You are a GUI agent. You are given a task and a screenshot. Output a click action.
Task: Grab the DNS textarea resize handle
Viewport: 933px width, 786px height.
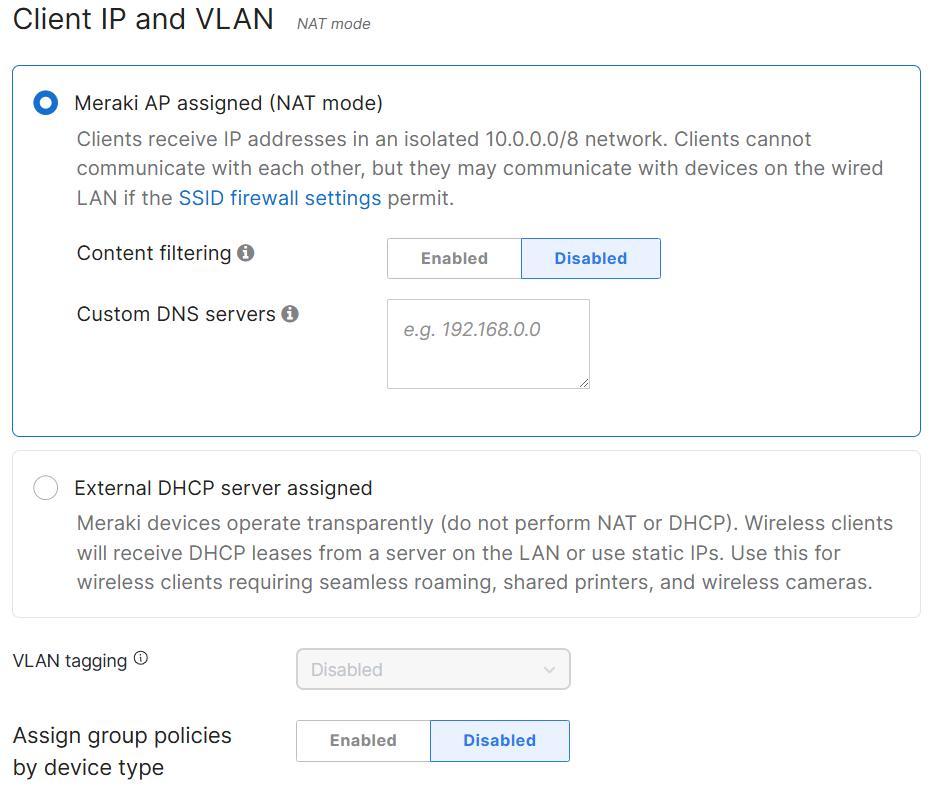[x=584, y=383]
